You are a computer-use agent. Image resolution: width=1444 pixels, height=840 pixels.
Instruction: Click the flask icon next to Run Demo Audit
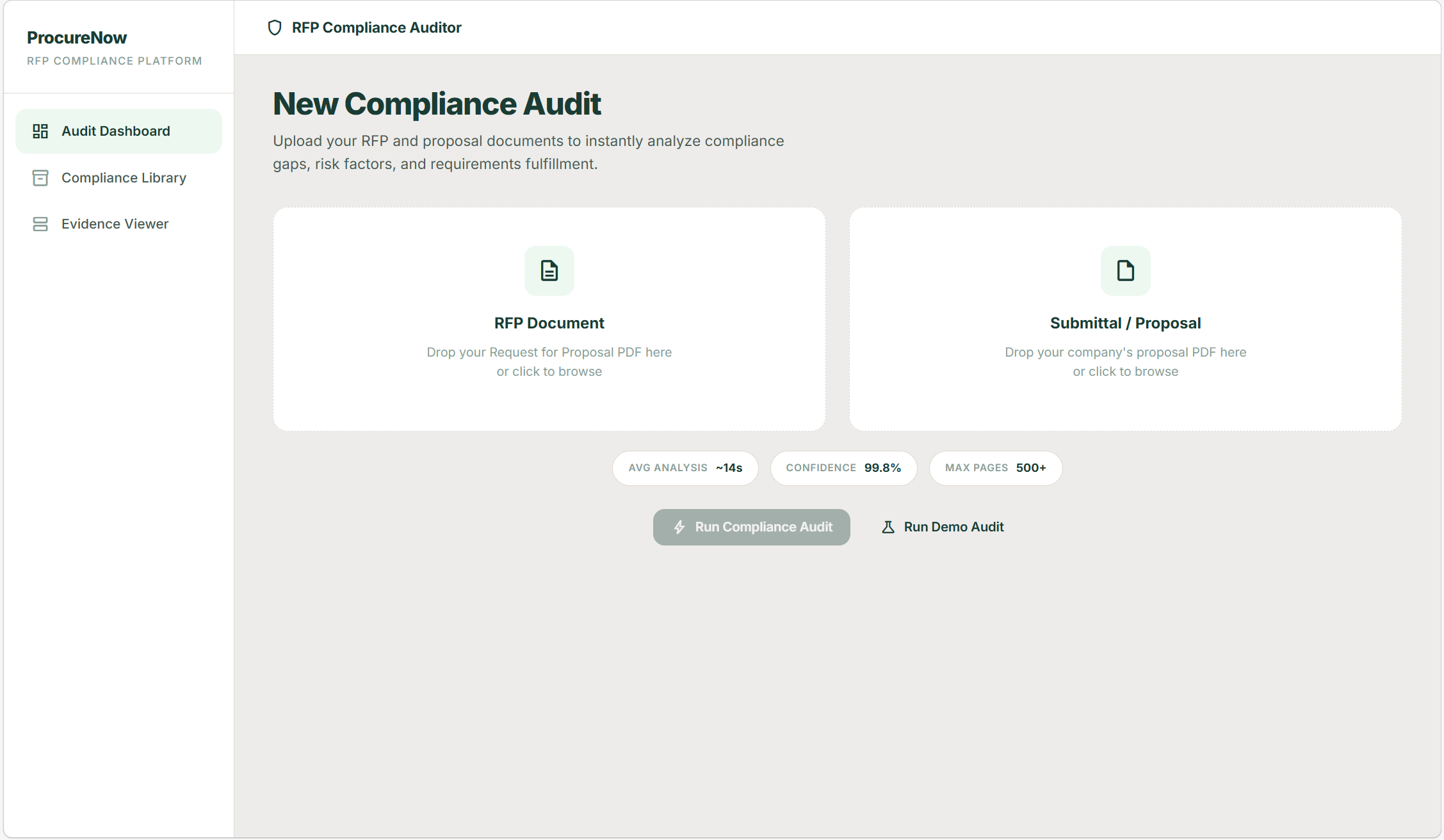click(888, 527)
